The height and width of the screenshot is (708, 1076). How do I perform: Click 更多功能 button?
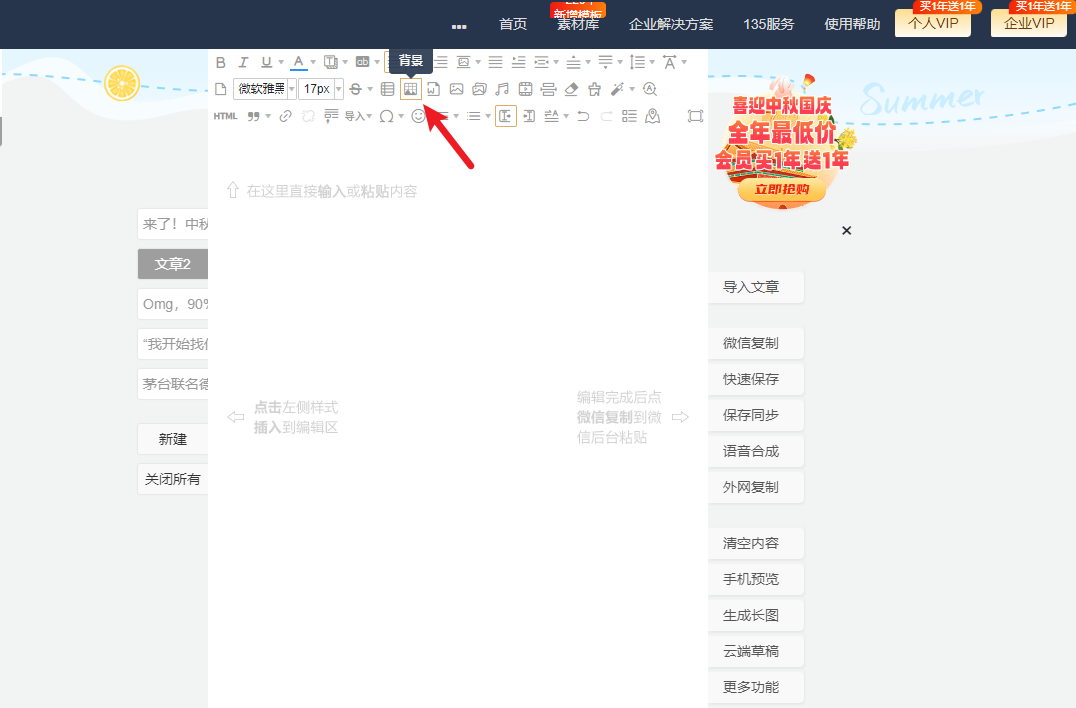(x=756, y=687)
